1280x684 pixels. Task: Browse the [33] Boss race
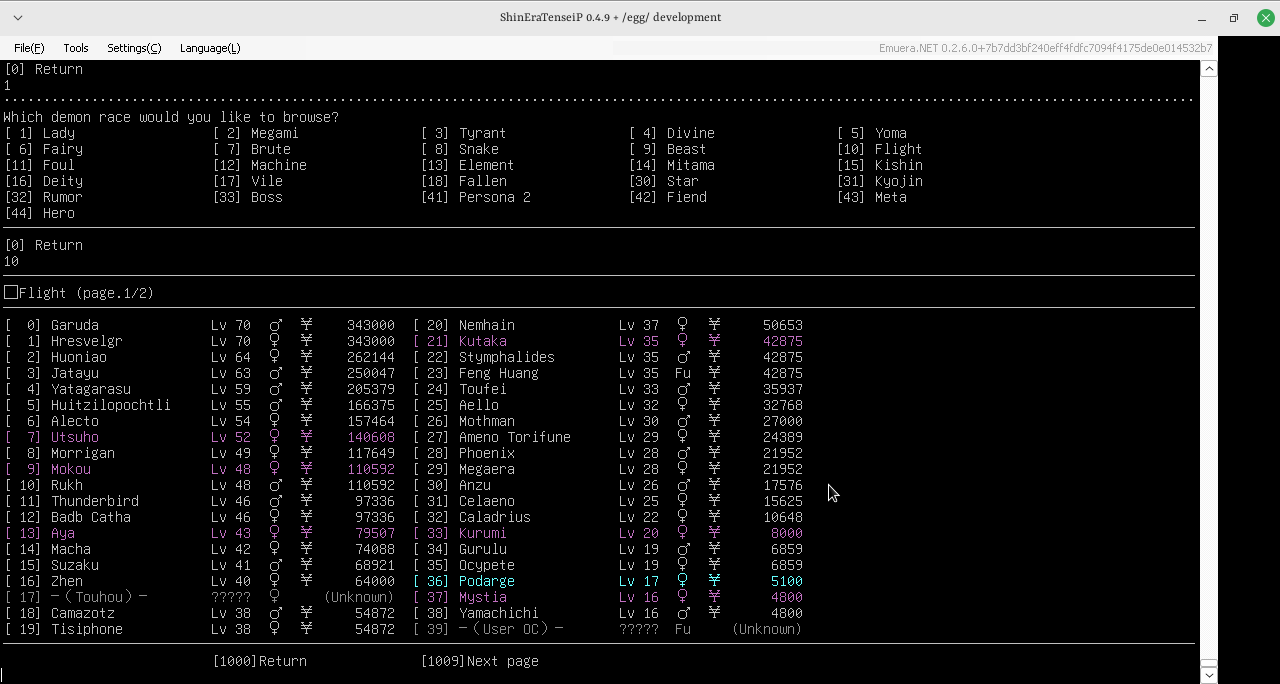(248, 197)
